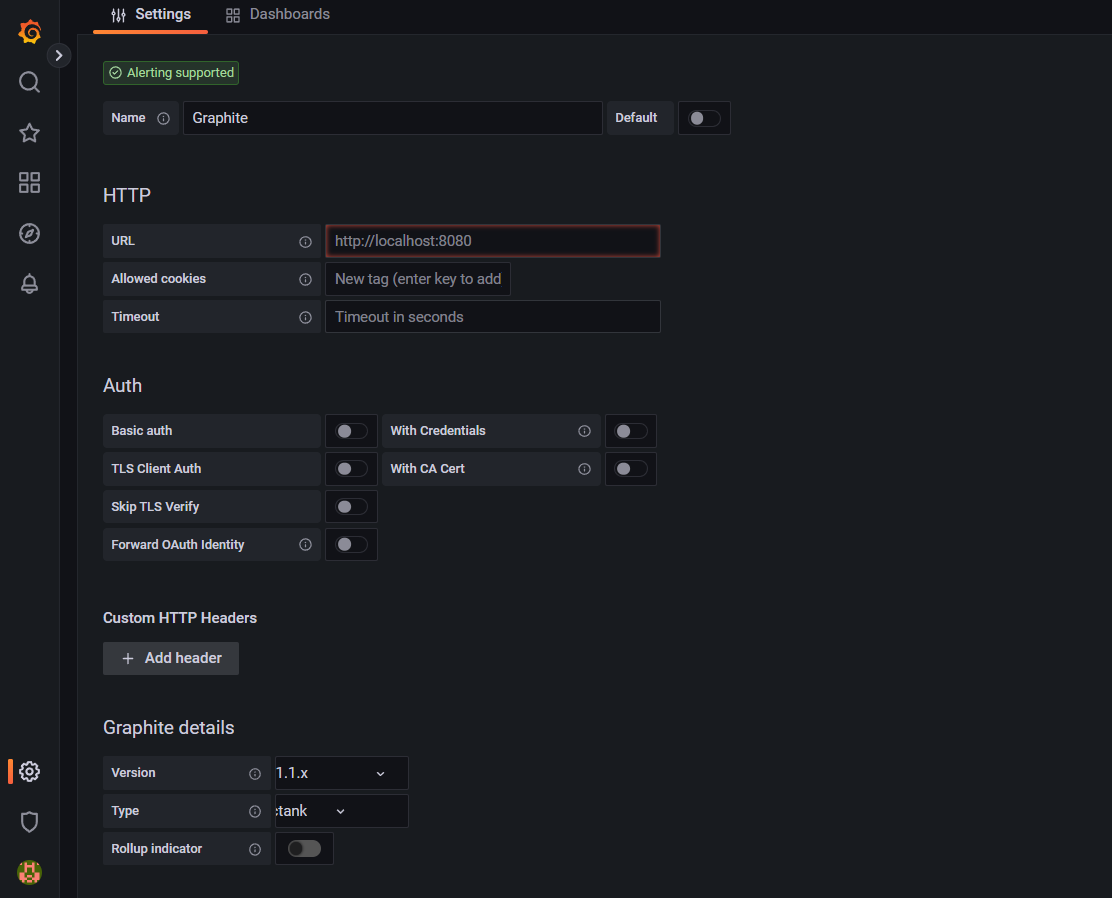The image size is (1112, 898).
Task: Open the Dashboards grid icon in sidebar
Action: [29, 182]
